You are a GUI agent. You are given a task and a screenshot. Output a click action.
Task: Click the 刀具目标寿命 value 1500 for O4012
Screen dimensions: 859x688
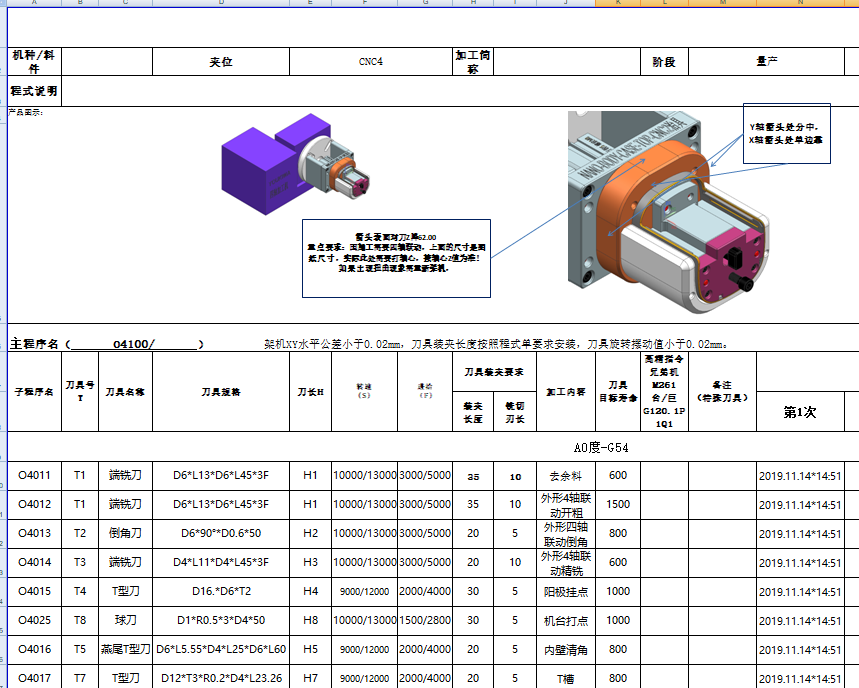pos(617,505)
